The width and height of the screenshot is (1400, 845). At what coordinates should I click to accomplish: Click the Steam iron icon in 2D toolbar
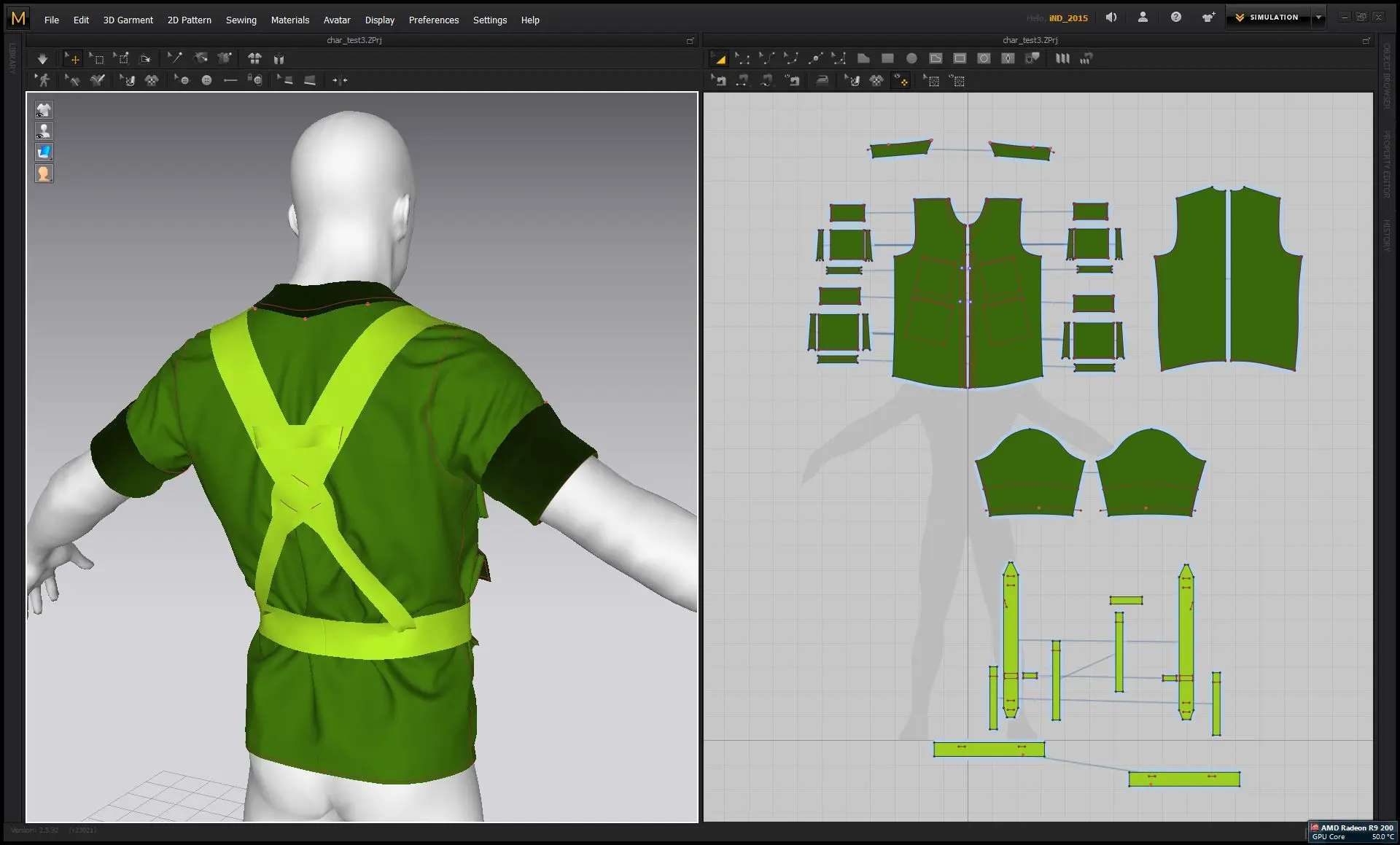click(x=822, y=80)
